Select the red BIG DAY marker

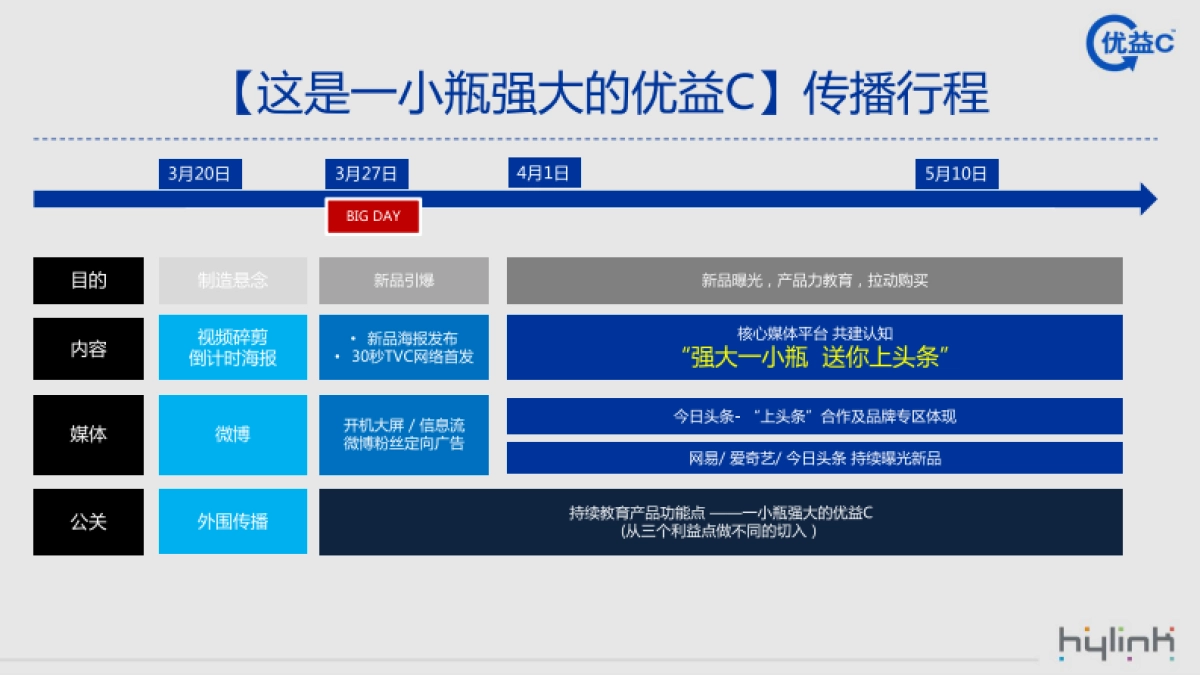click(373, 215)
